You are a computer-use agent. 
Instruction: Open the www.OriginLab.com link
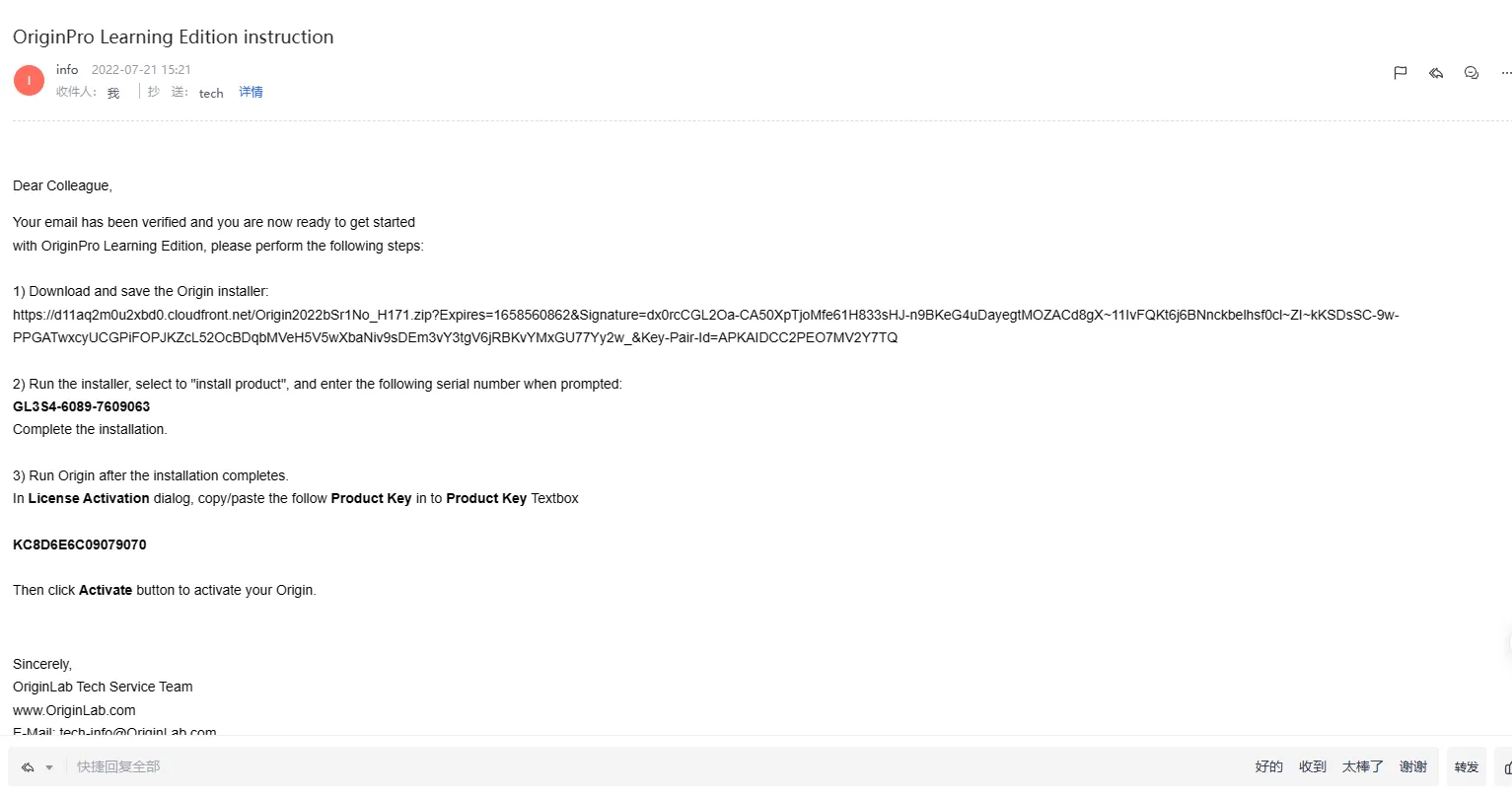click(x=74, y=710)
